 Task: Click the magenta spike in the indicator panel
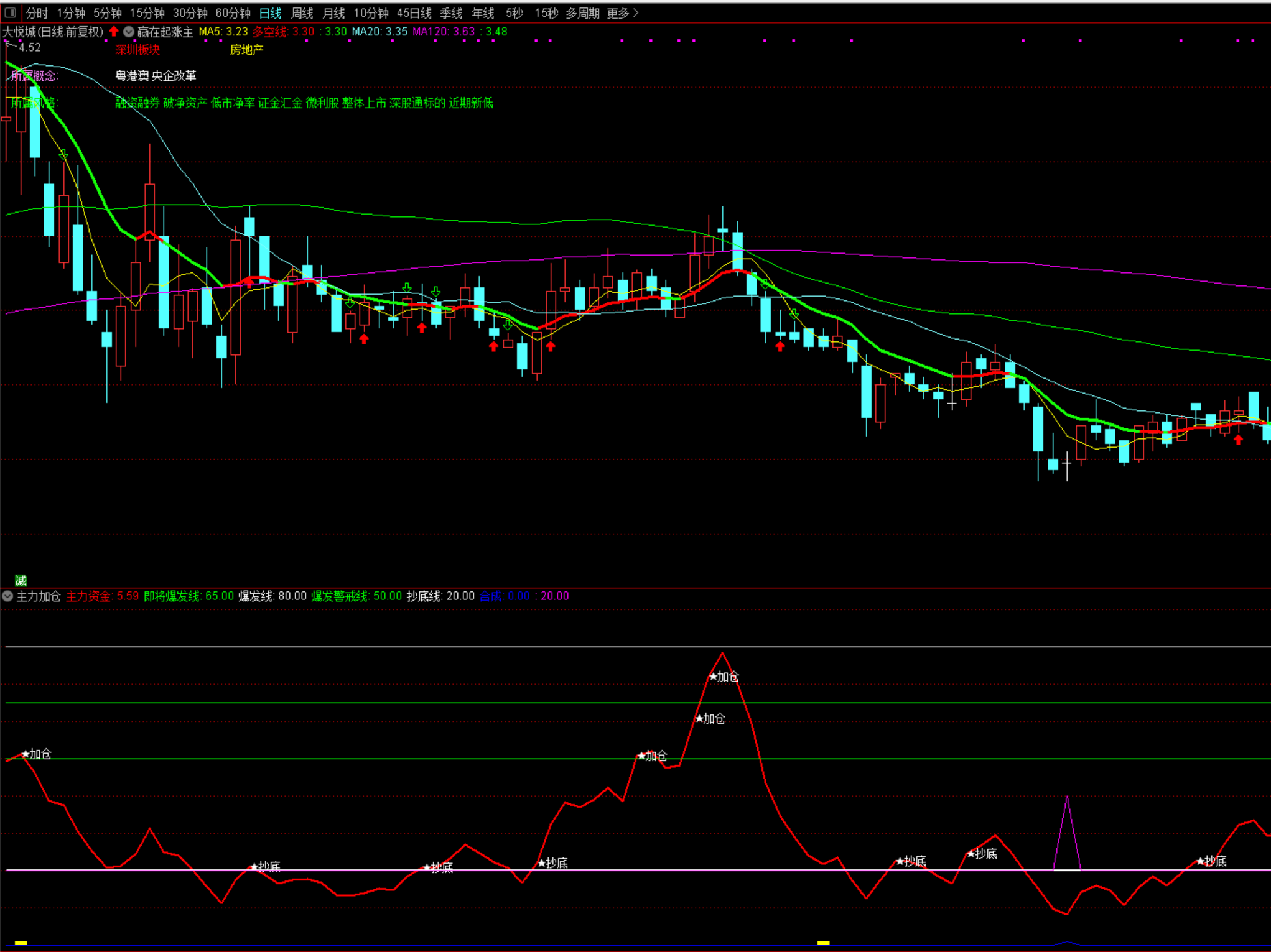coord(1067,833)
